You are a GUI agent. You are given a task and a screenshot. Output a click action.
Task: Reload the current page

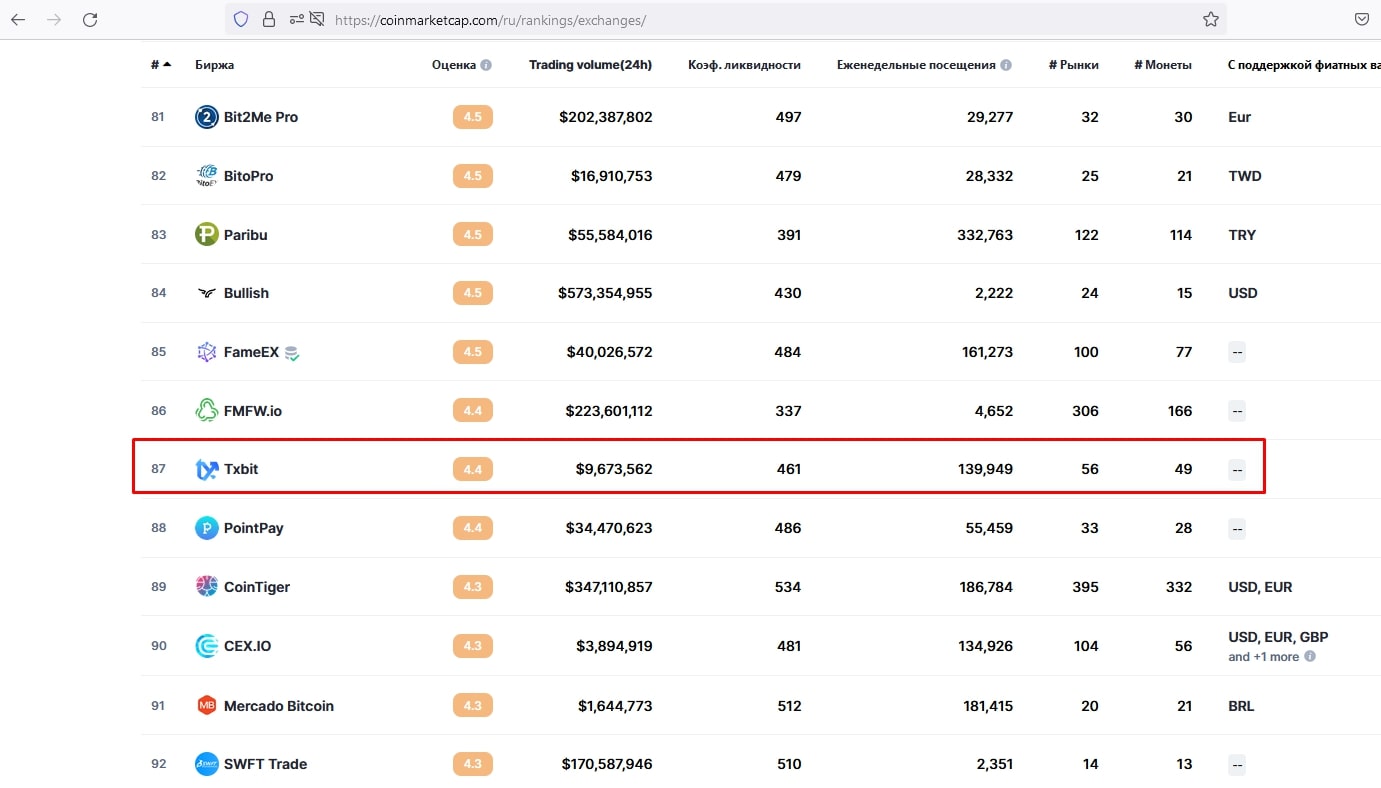(x=90, y=19)
